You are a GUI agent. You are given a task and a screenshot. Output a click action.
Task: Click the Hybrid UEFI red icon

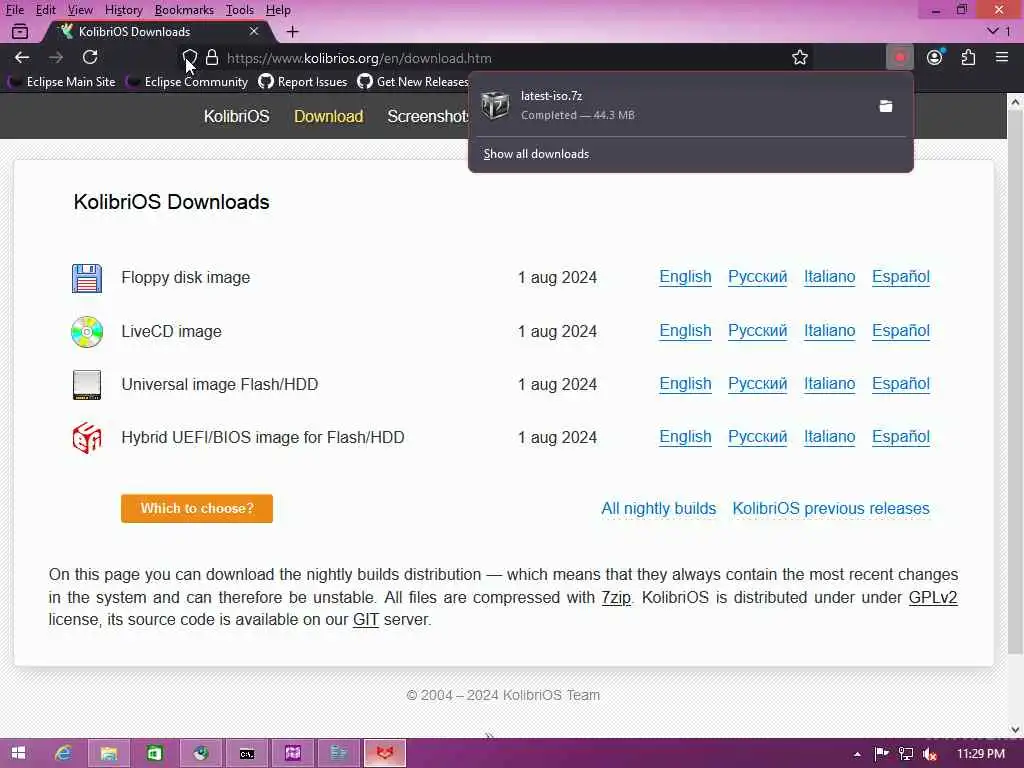point(87,438)
